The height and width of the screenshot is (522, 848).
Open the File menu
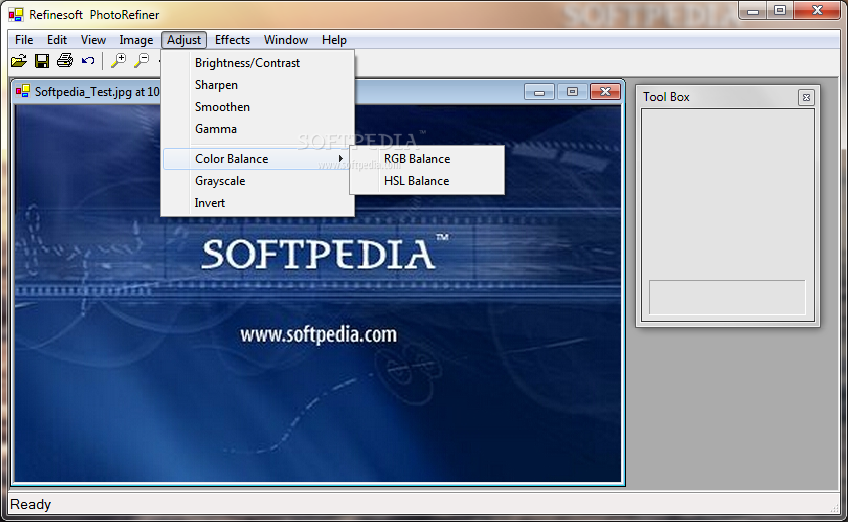click(24, 40)
